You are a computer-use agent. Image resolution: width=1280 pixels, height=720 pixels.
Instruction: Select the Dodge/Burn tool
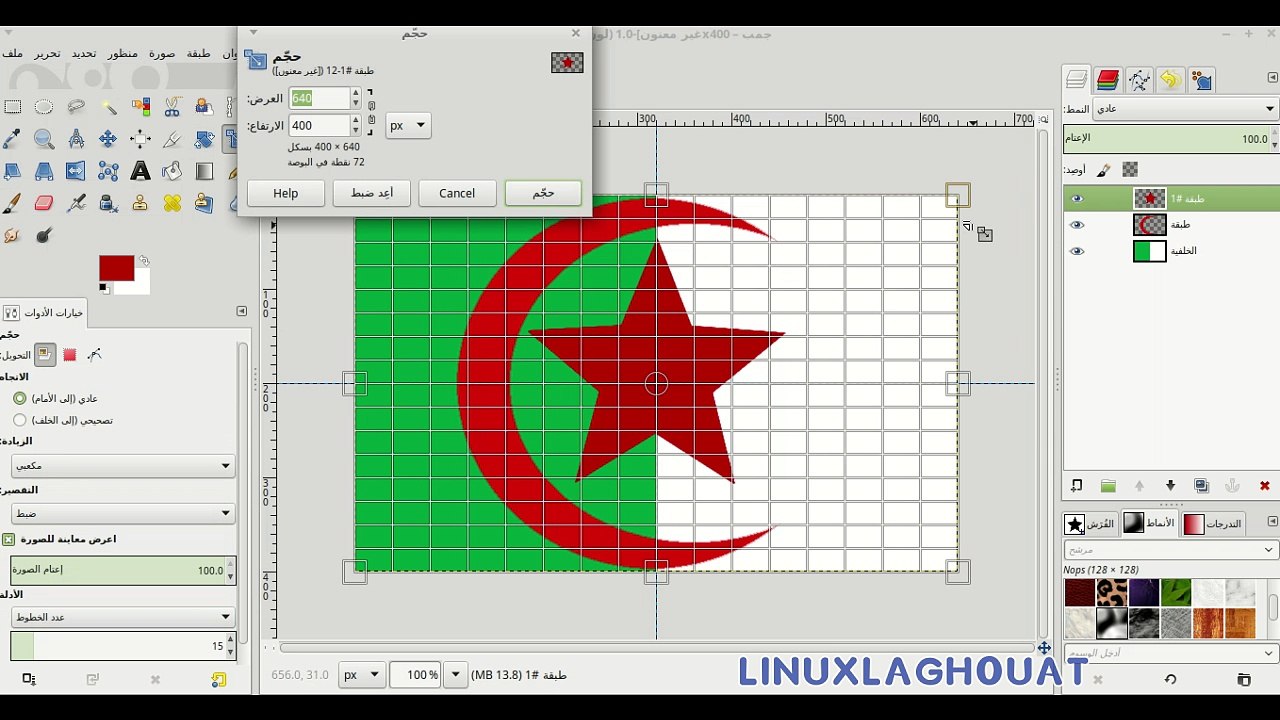tap(44, 235)
